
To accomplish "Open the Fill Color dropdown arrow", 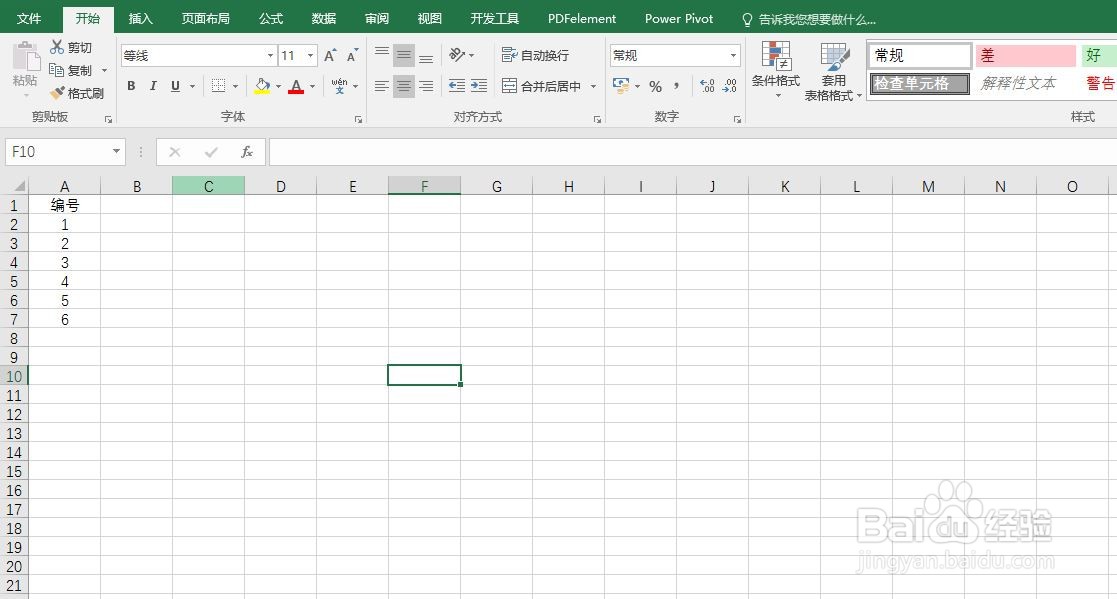I will [278, 88].
